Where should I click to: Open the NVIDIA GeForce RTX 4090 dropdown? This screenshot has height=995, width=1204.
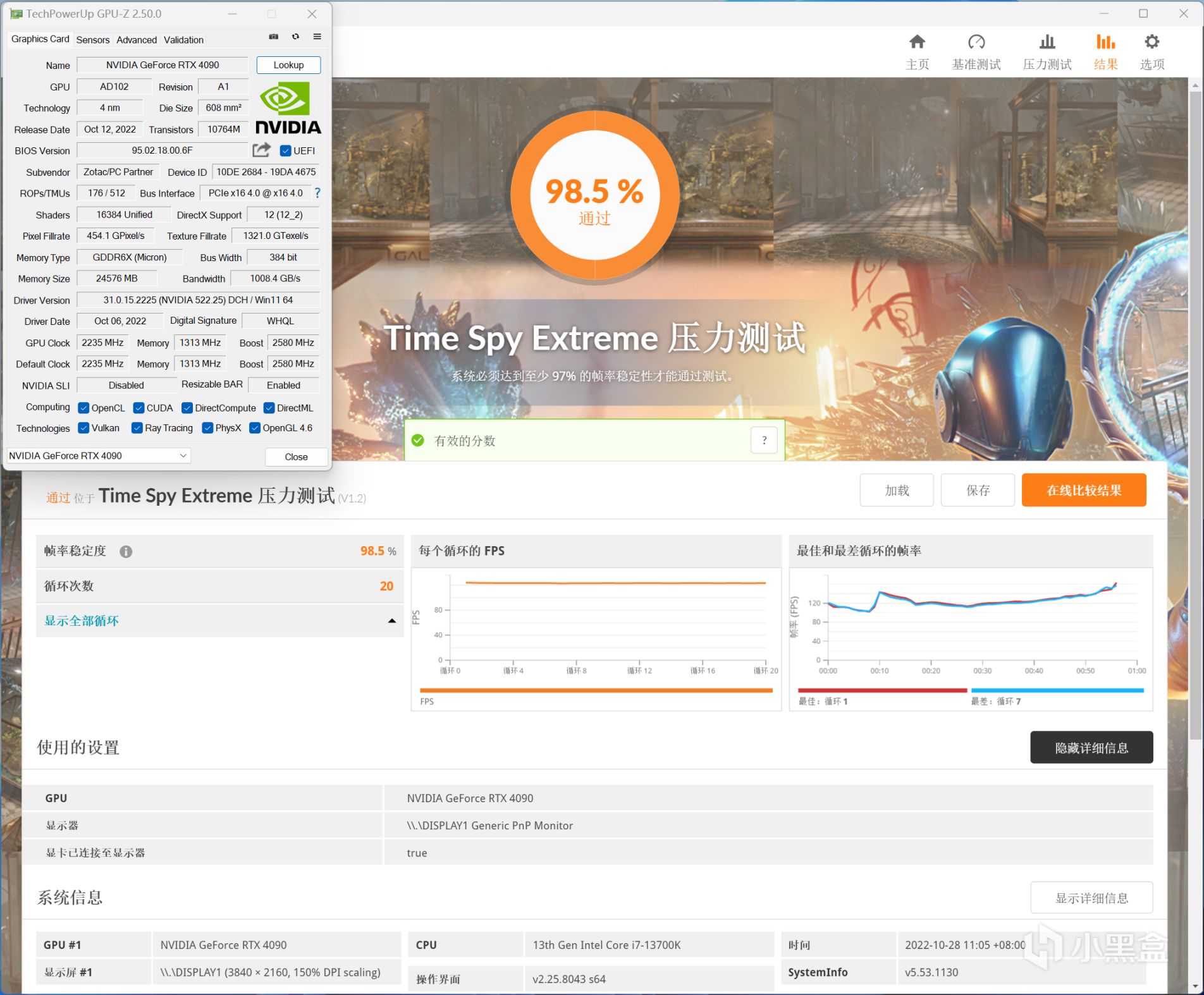coord(98,456)
